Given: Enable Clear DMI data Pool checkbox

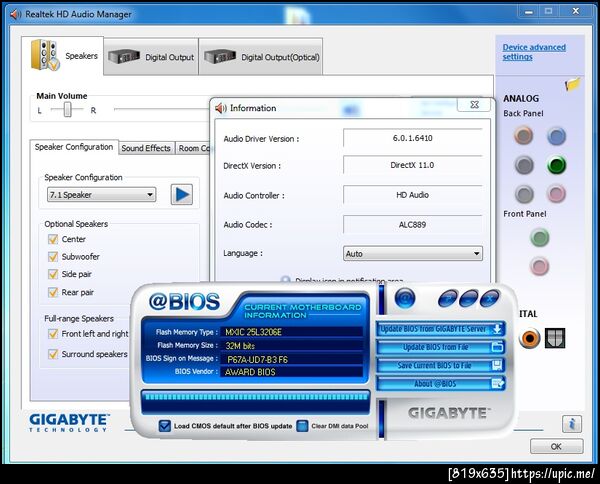Looking at the screenshot, I should [302, 426].
